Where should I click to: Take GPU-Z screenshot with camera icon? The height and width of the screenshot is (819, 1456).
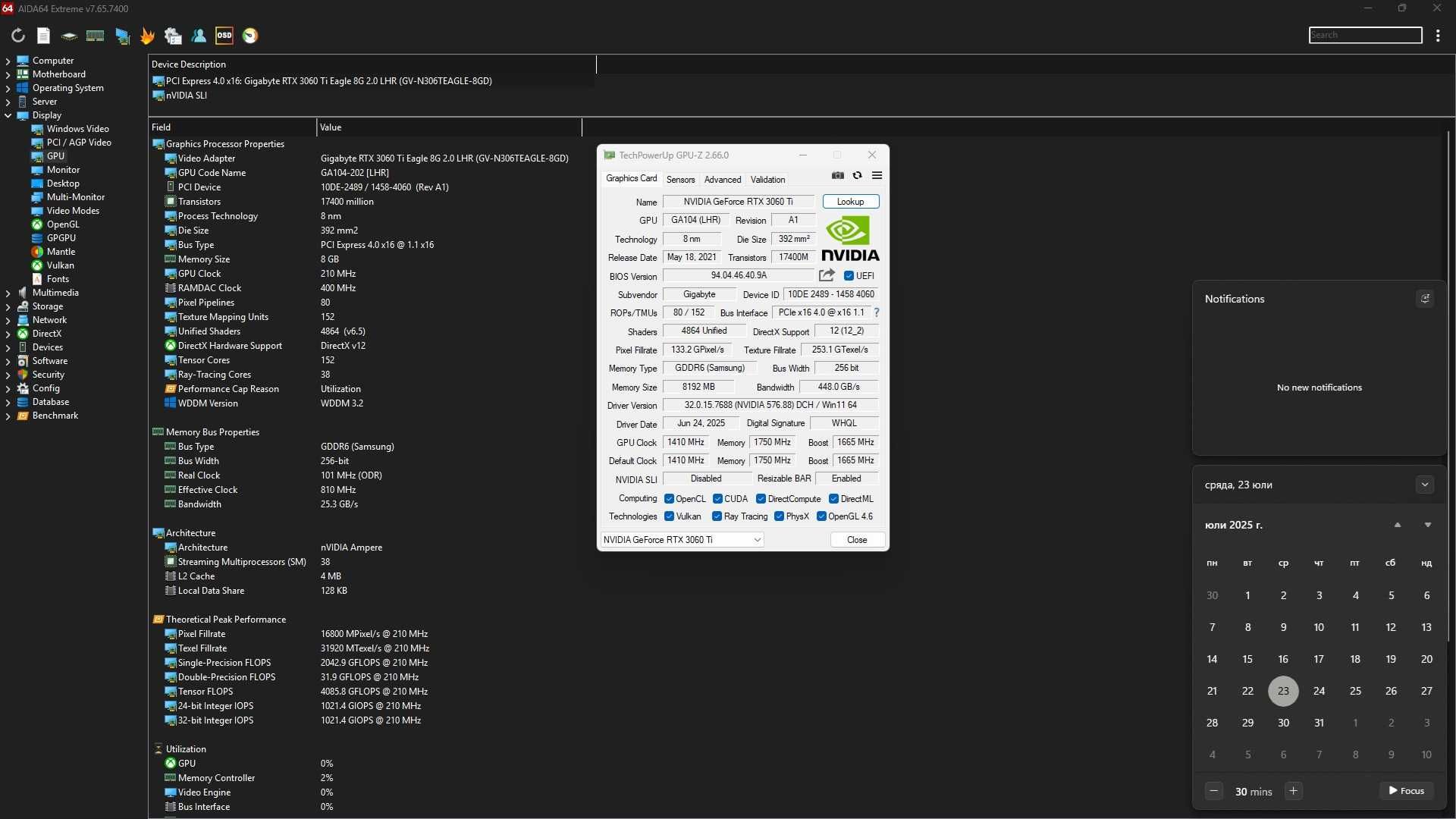coord(837,175)
